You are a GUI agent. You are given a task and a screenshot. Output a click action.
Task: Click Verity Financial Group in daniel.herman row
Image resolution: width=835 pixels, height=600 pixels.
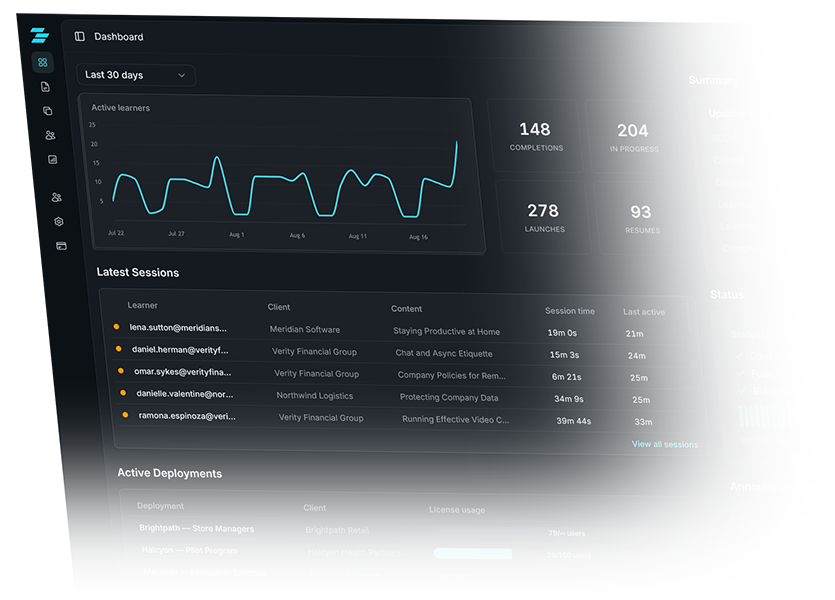314,351
